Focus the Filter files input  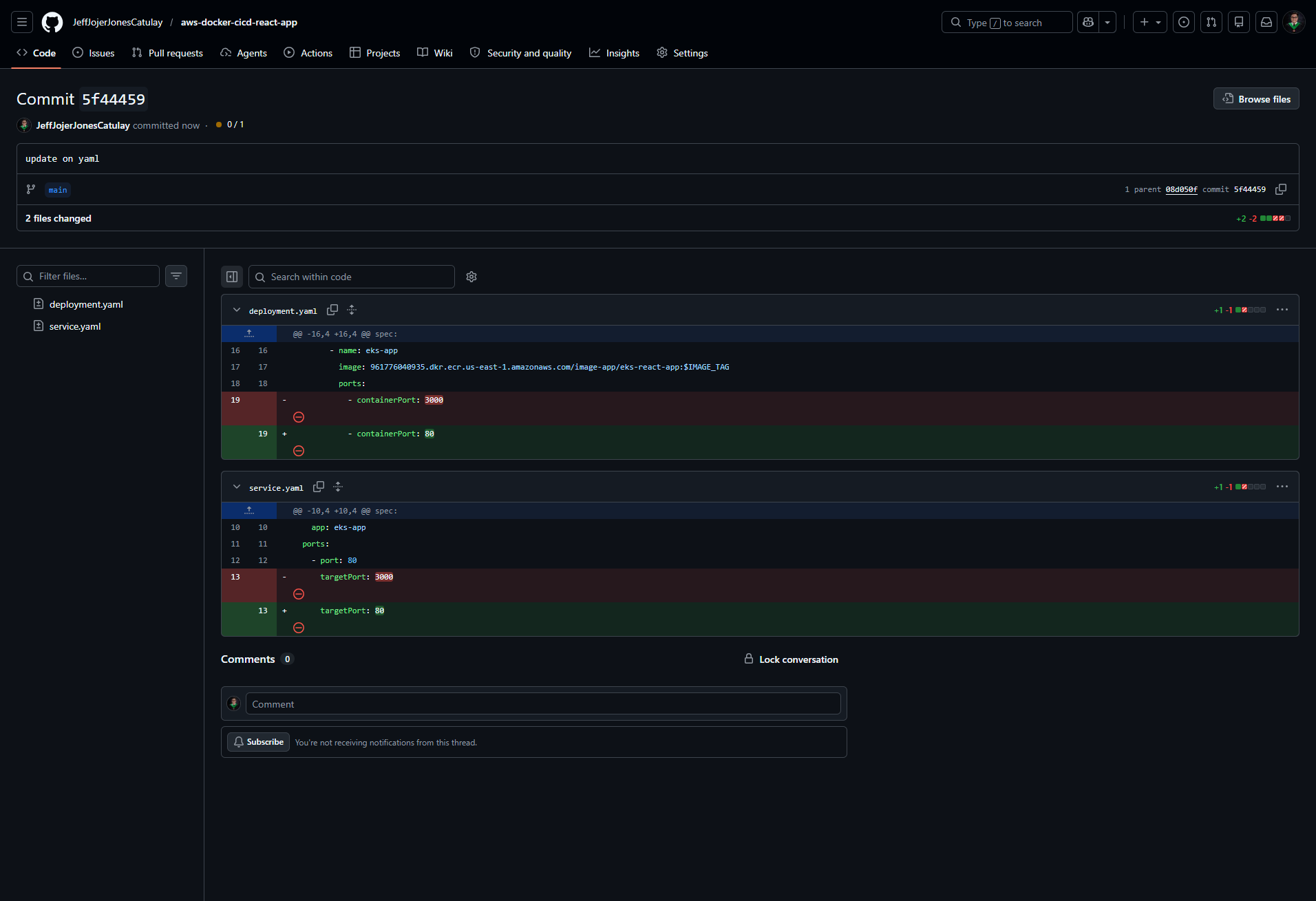coord(88,276)
